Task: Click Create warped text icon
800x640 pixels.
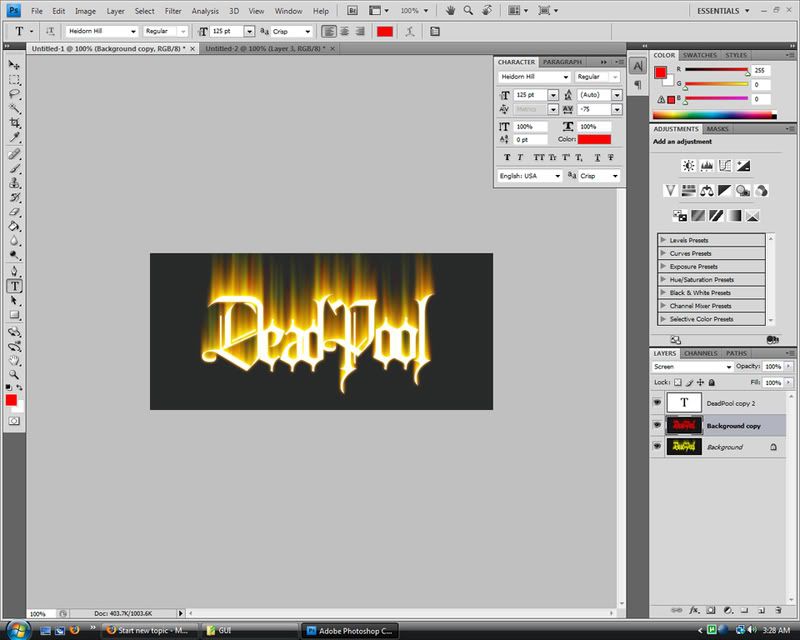Action: coord(410,32)
